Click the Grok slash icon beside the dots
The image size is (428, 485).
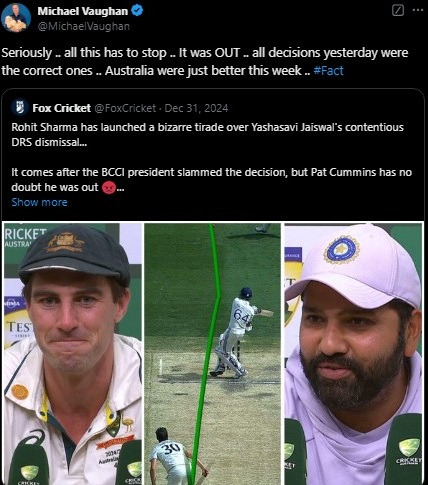click(x=398, y=11)
